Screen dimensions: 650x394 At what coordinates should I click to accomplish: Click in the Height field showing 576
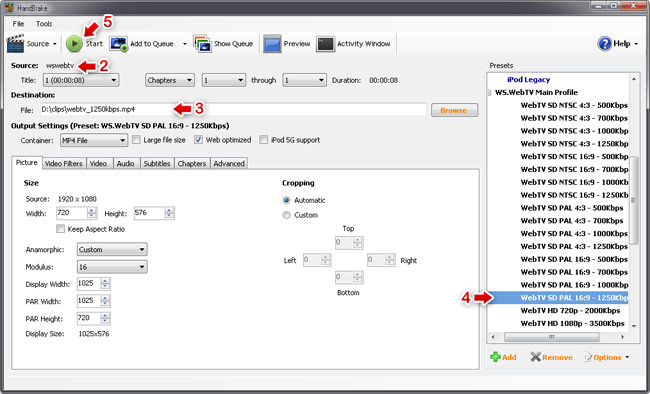click(x=149, y=213)
